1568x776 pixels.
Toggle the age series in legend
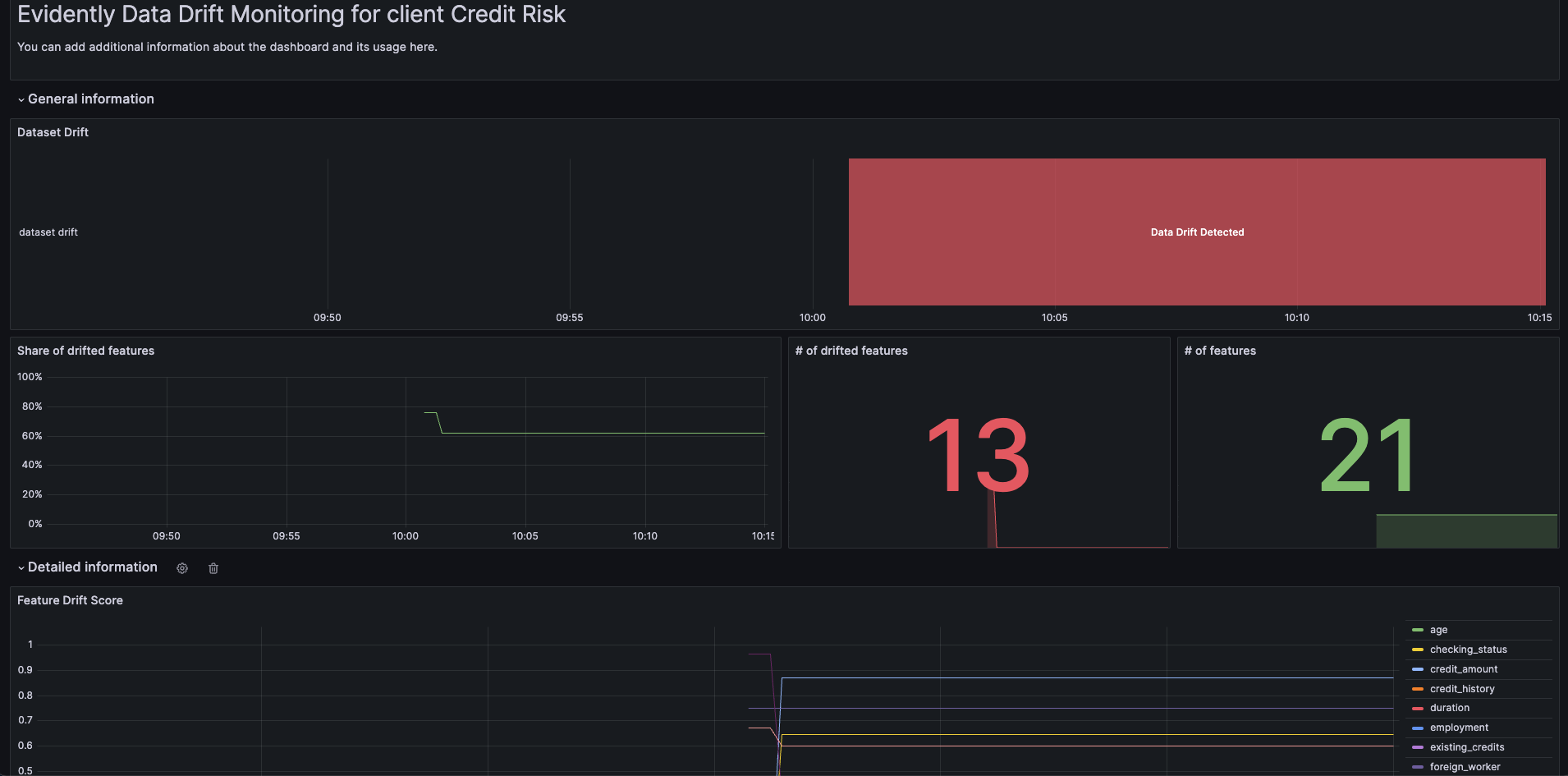pos(1438,630)
